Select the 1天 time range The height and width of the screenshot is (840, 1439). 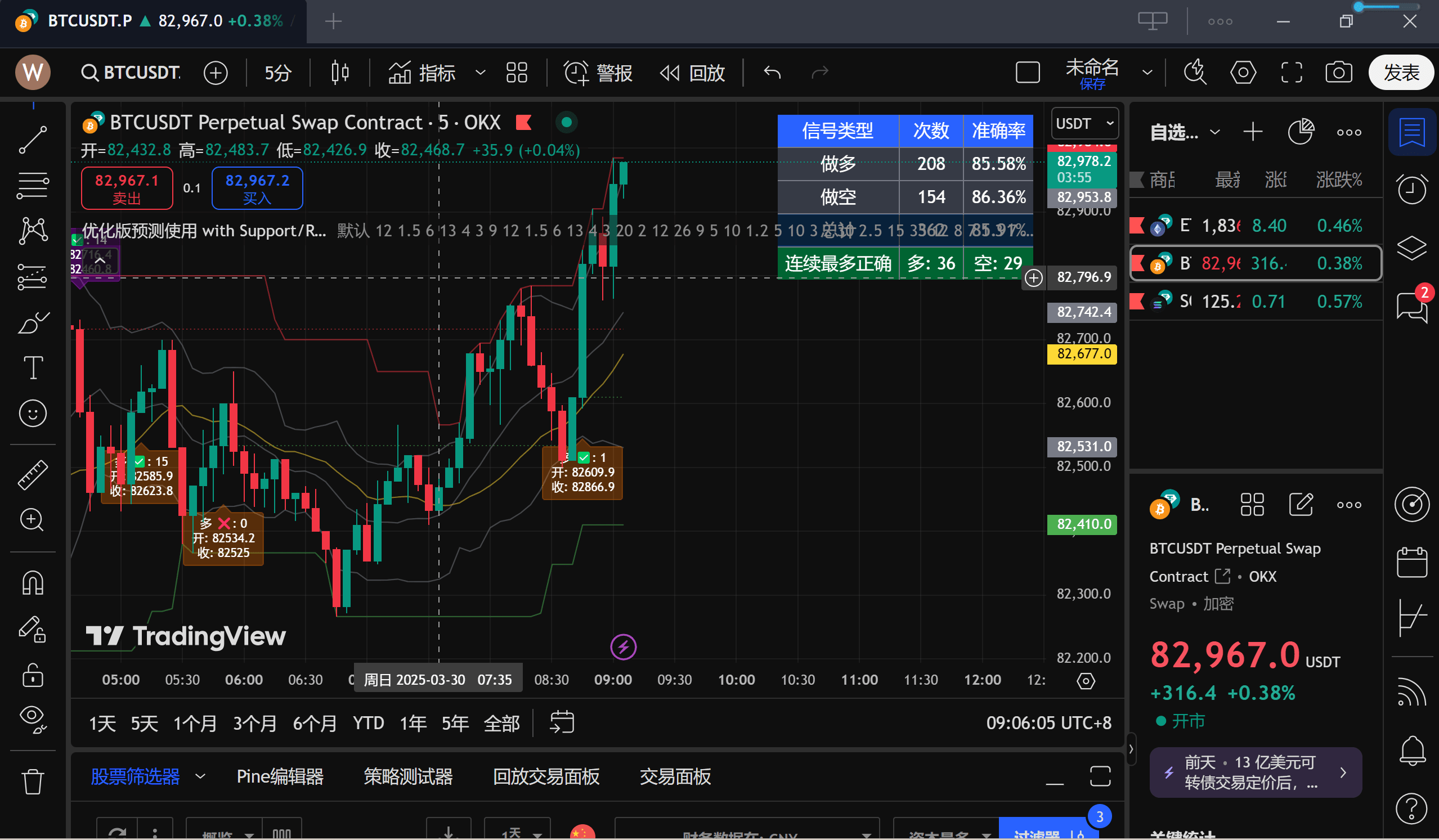tap(102, 724)
